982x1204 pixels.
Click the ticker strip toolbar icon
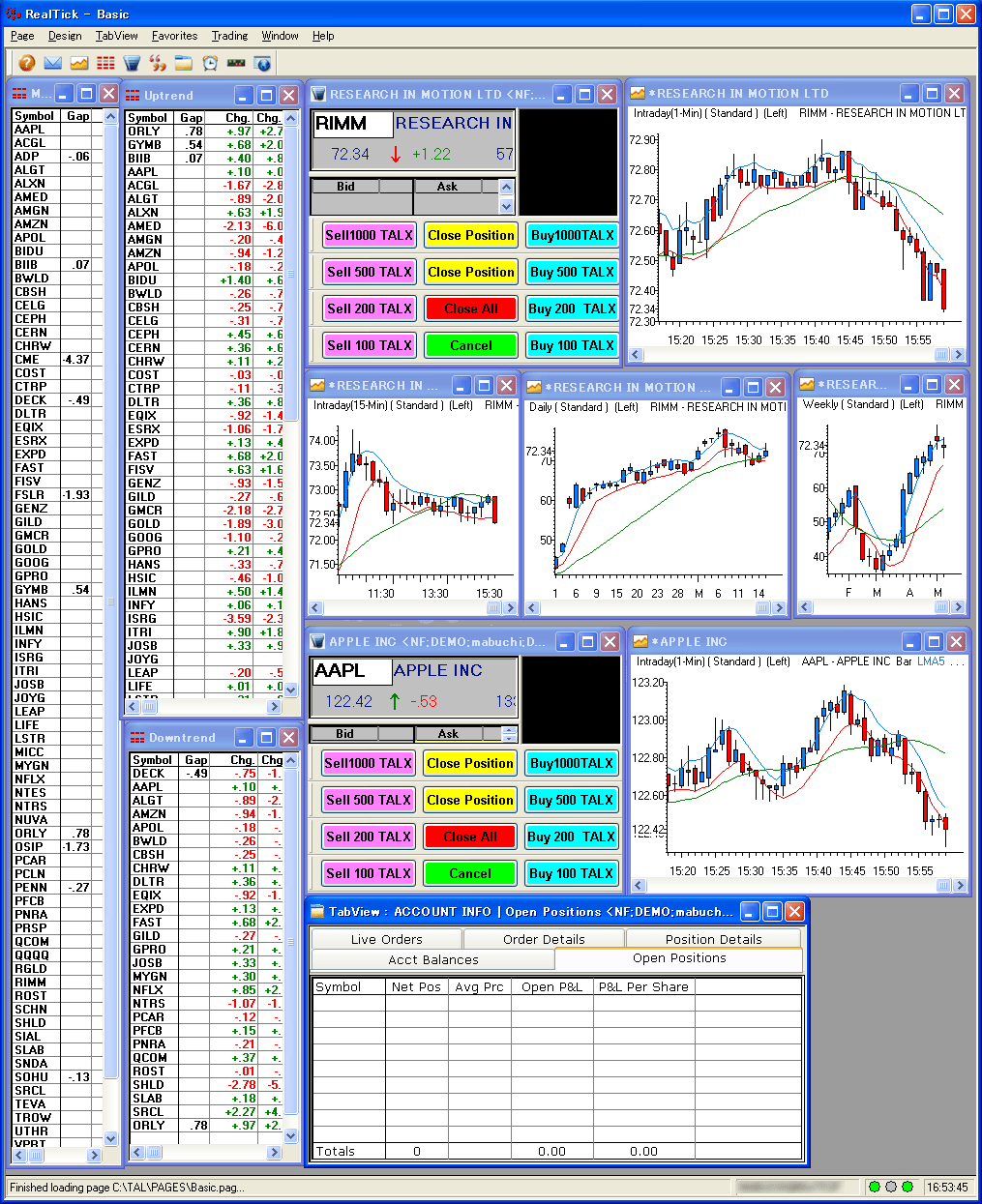(236, 63)
